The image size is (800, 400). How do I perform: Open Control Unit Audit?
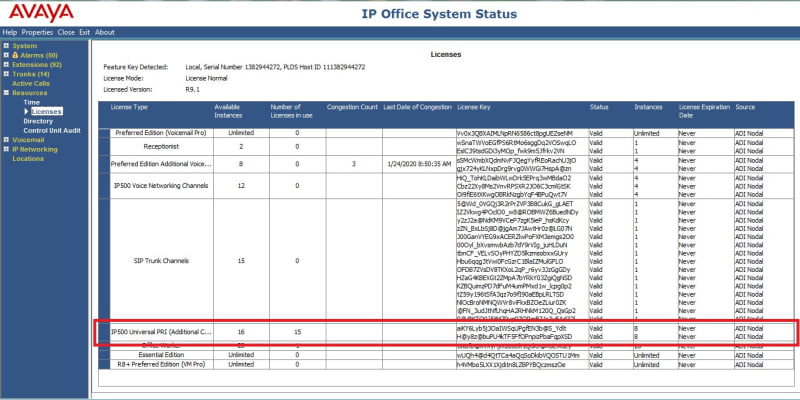(x=52, y=131)
